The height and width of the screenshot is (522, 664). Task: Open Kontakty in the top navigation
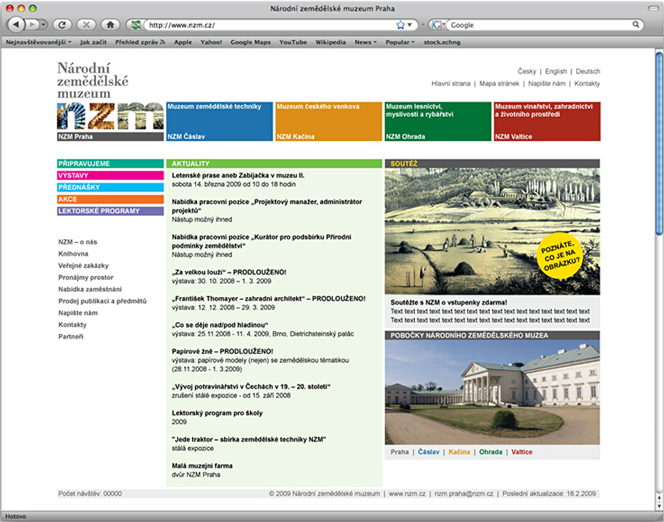[587, 83]
